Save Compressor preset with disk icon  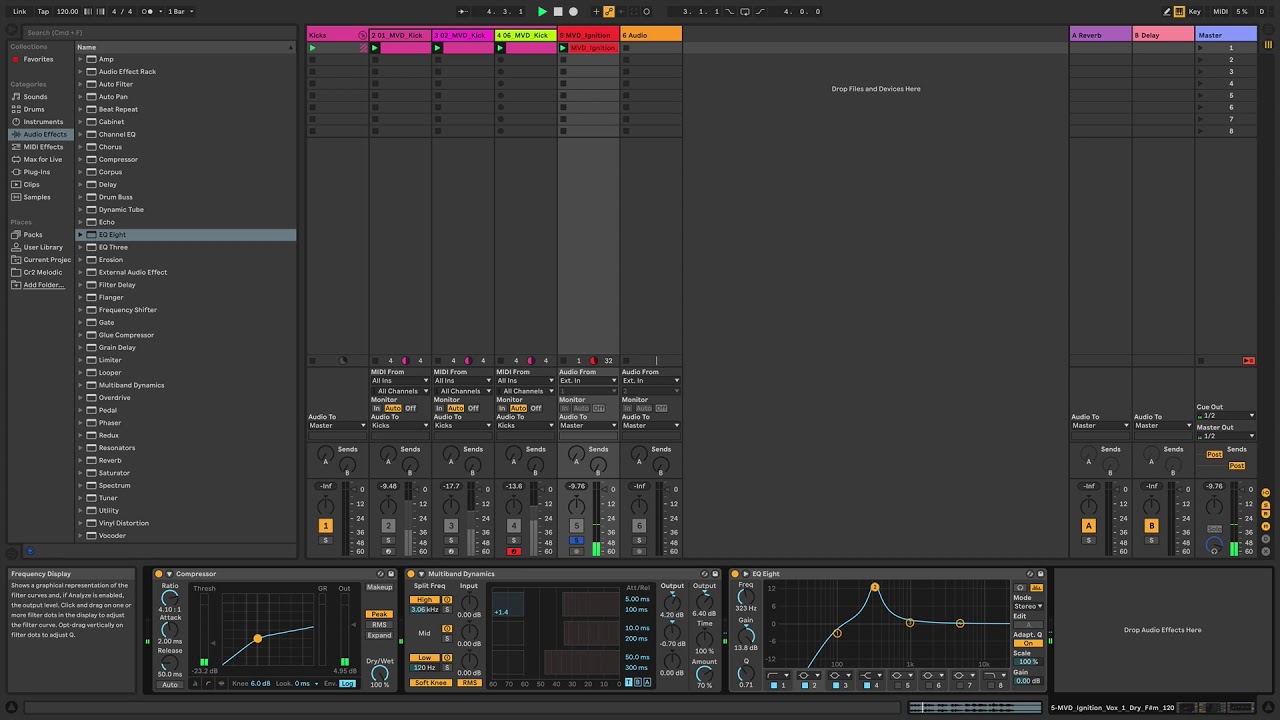[x=391, y=574]
